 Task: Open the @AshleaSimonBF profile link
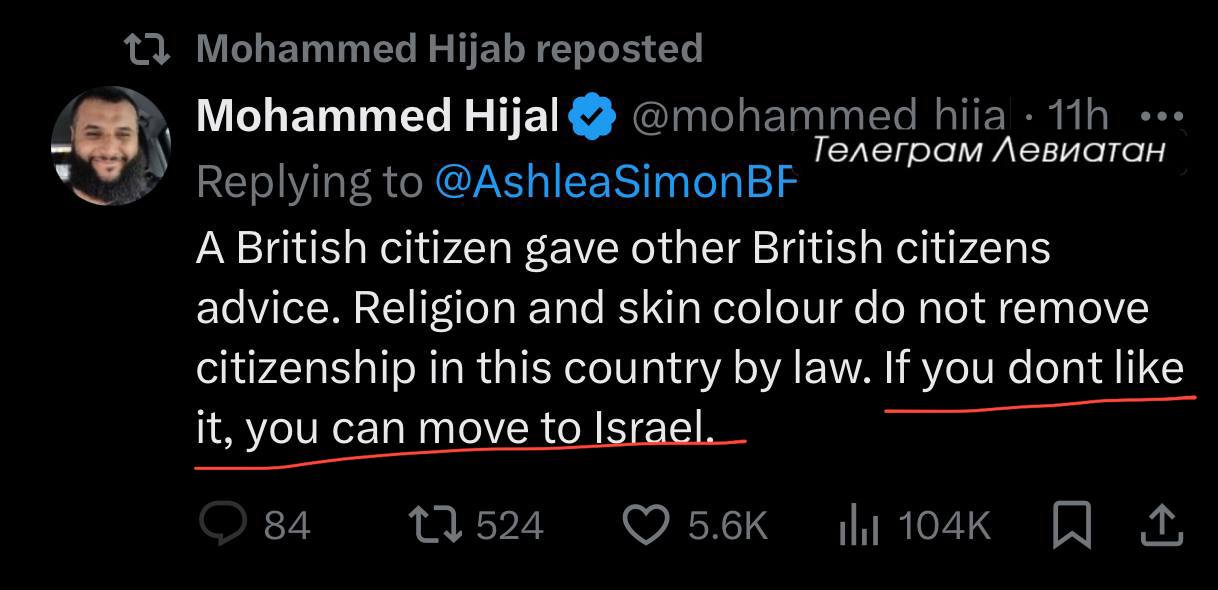pyautogui.click(x=613, y=180)
